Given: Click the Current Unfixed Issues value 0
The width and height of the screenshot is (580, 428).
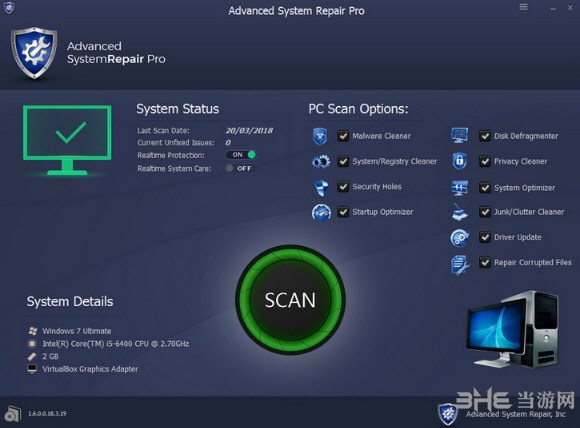Looking at the screenshot, I should (x=228, y=142).
